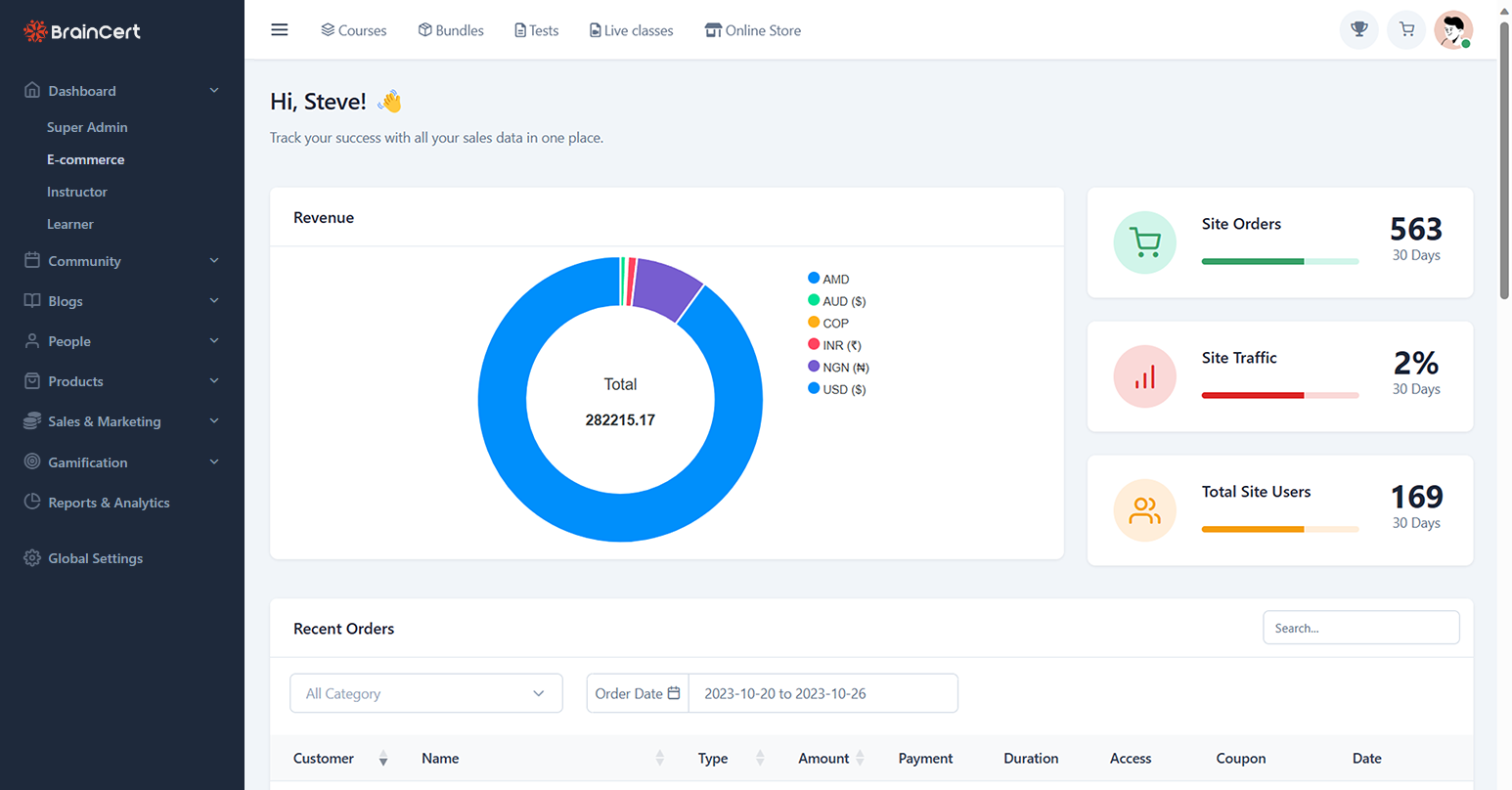The image size is (1512, 790).
Task: Open Live classes
Action: [x=631, y=30]
